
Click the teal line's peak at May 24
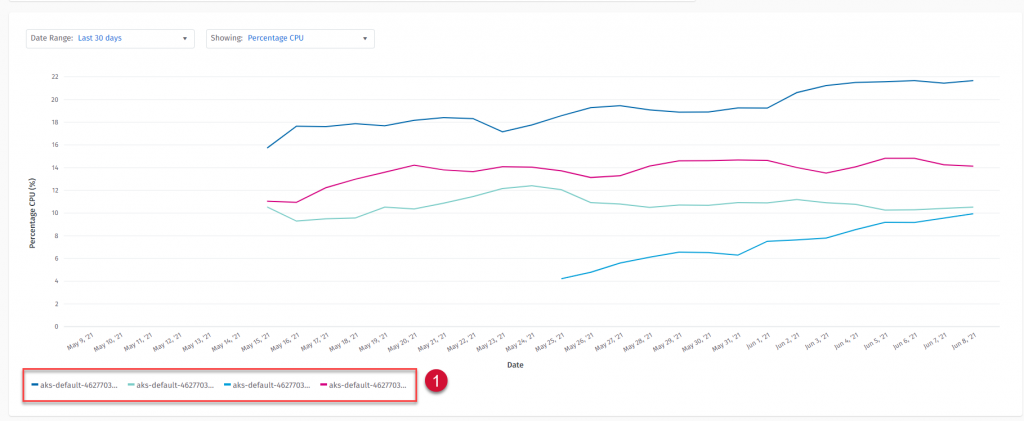coord(533,186)
